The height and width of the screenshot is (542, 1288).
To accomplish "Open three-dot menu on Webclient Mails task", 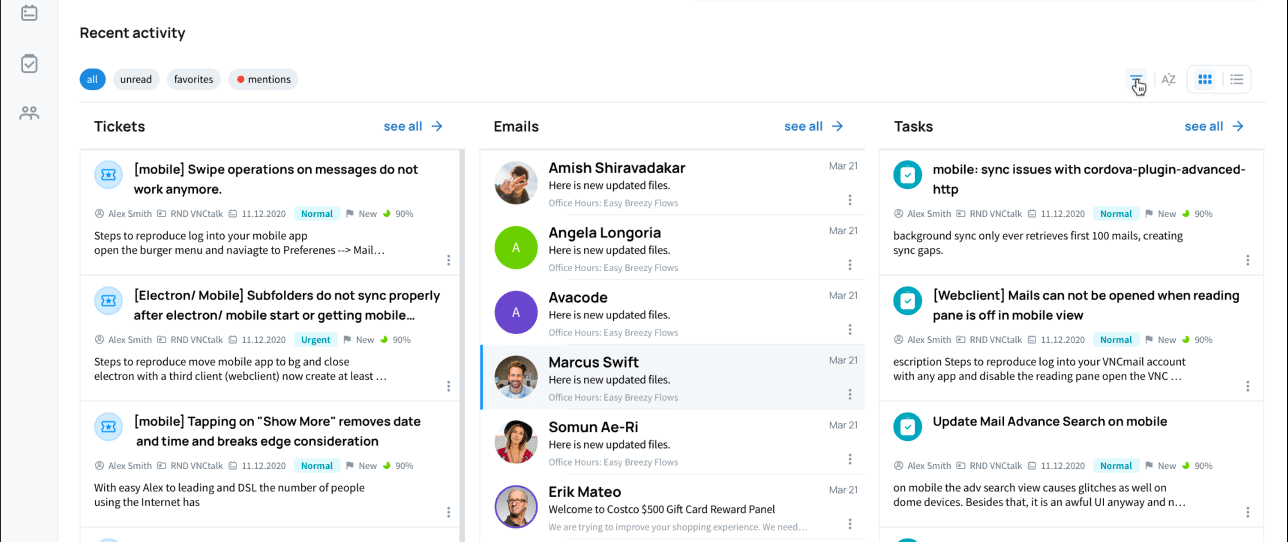I will tap(1248, 386).
